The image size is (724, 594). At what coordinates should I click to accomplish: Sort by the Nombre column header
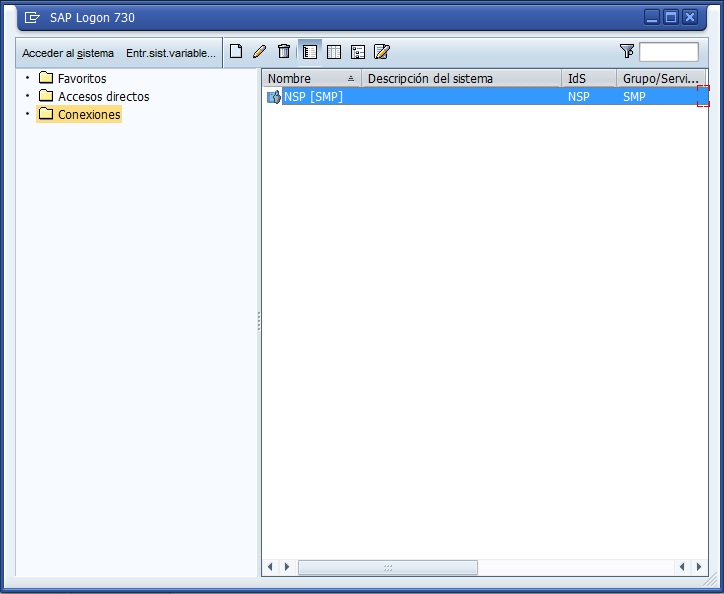tap(312, 79)
